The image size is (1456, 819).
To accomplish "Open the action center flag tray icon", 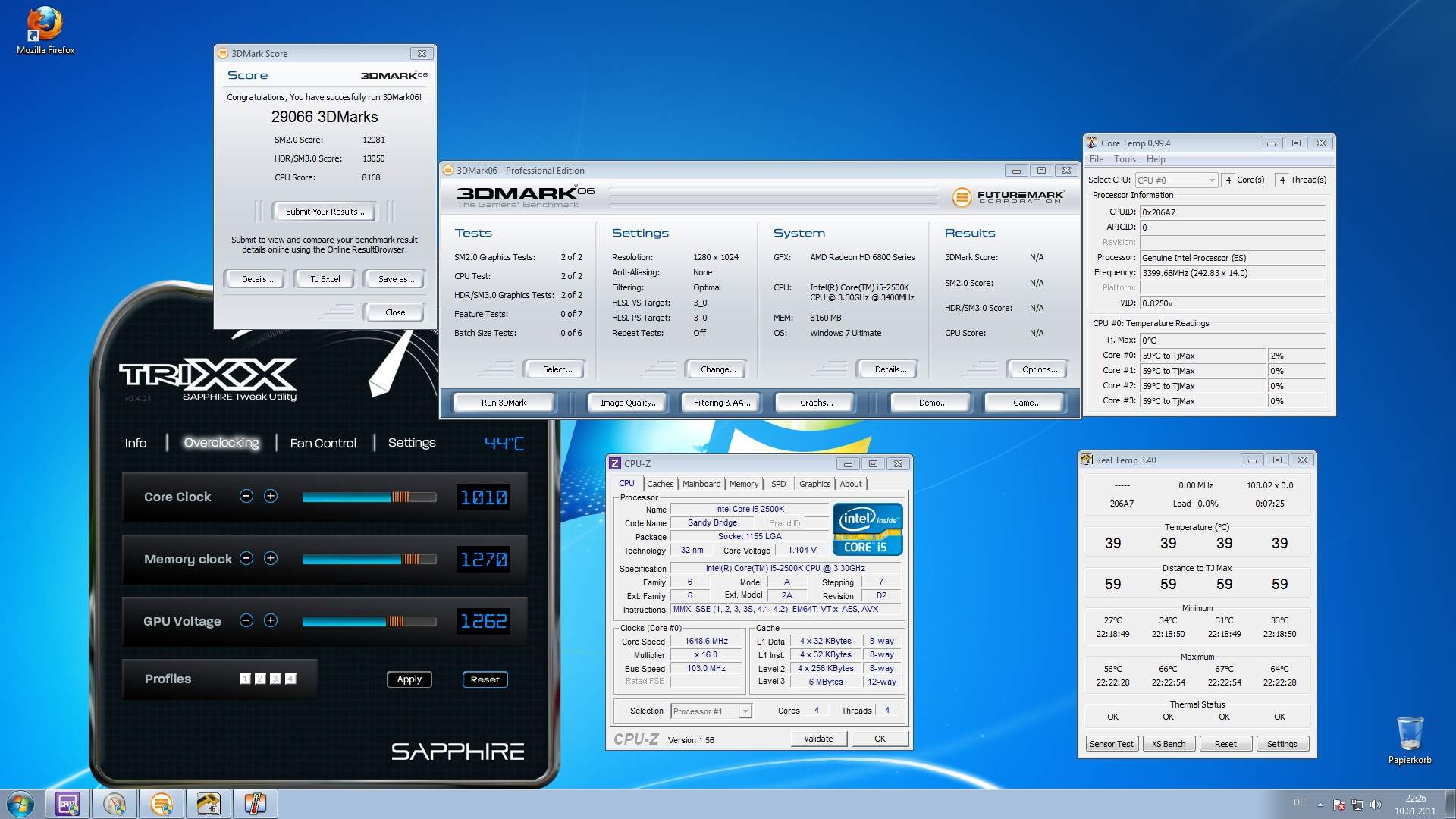I will coord(1339,805).
